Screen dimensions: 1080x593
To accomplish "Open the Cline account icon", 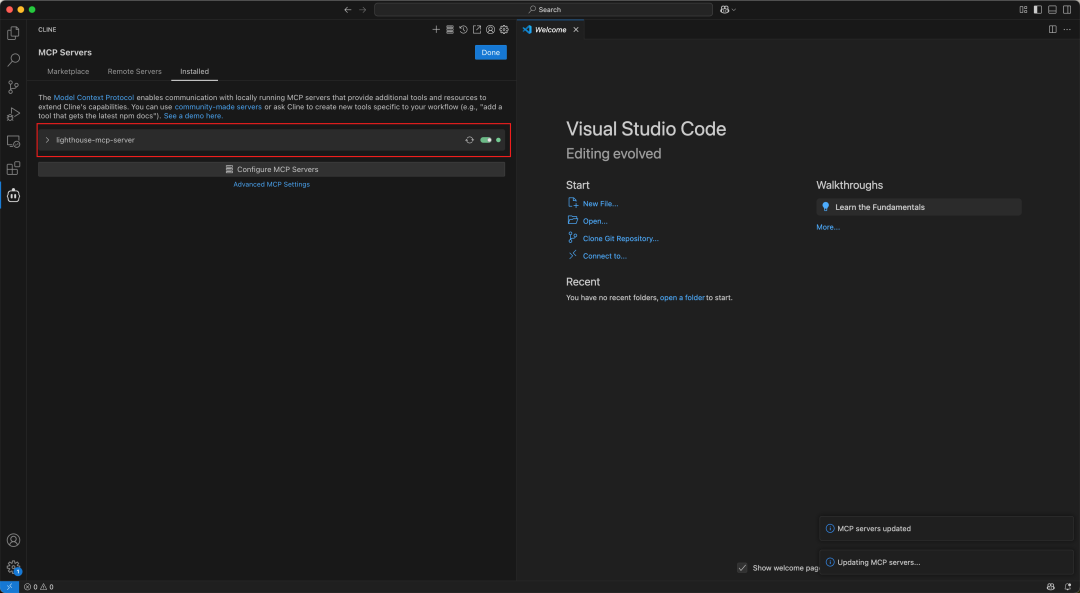I will 490,30.
